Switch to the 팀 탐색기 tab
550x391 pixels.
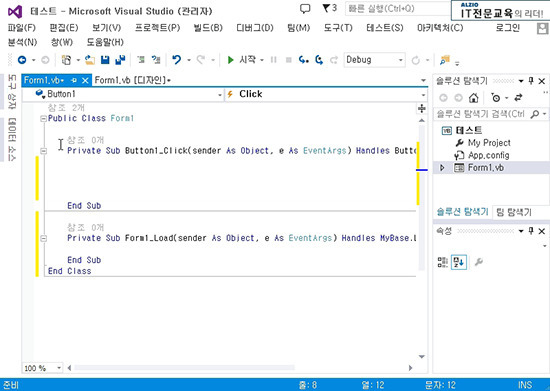tap(514, 212)
